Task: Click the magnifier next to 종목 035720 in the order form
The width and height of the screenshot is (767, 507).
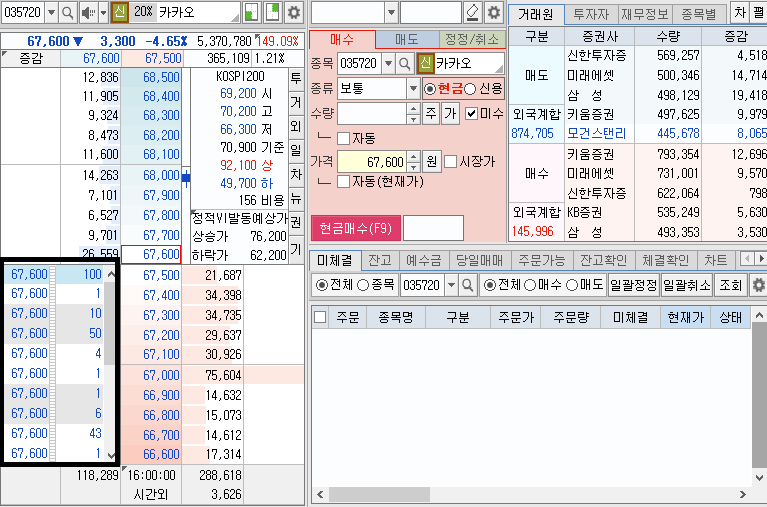Action: (405, 64)
